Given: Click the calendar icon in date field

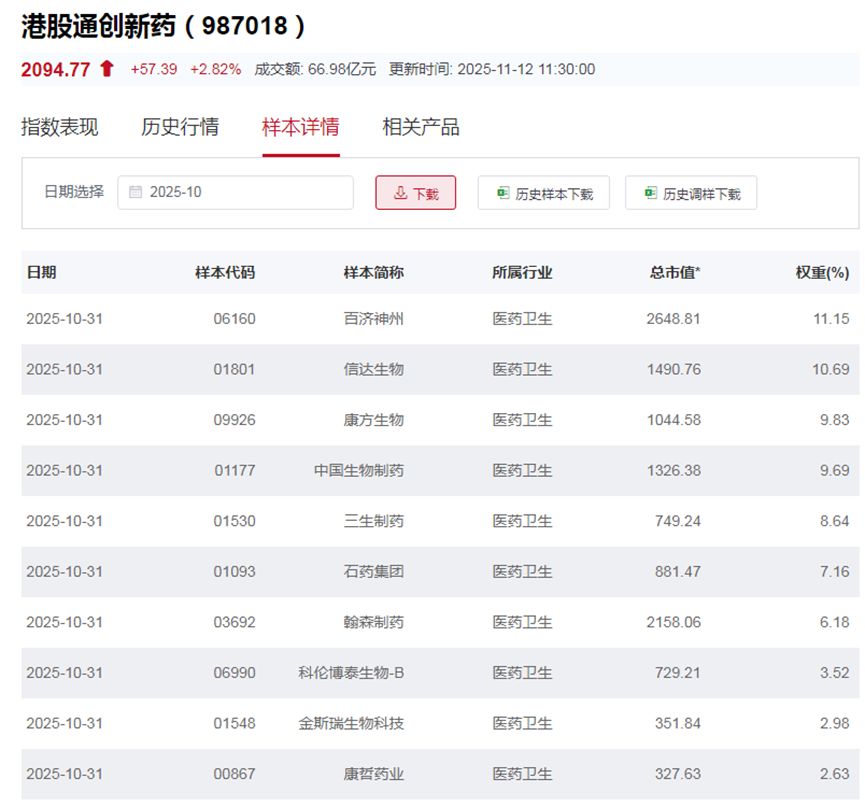Looking at the screenshot, I should (x=135, y=192).
